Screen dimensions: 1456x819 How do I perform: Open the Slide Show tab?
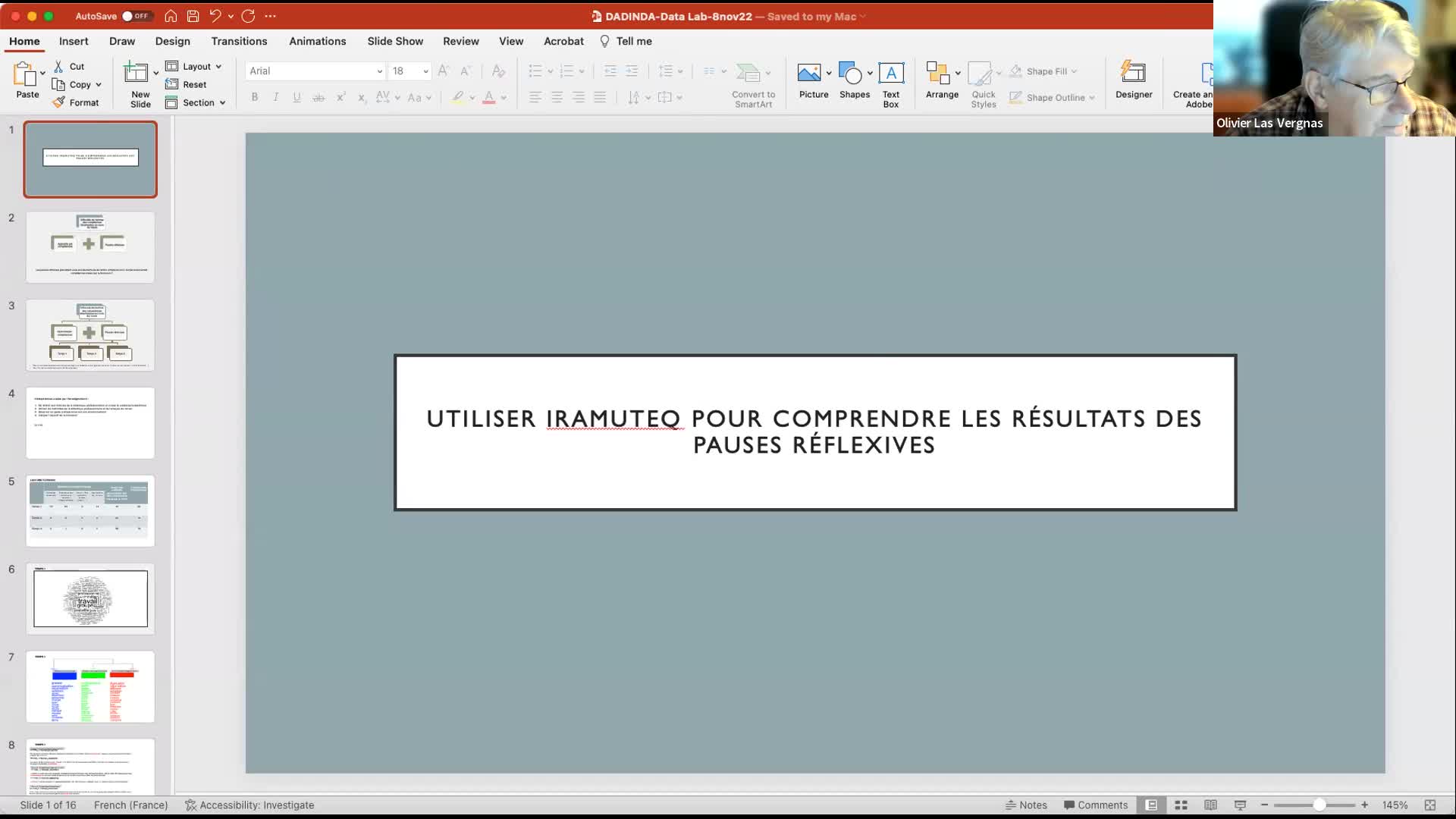pyautogui.click(x=395, y=41)
